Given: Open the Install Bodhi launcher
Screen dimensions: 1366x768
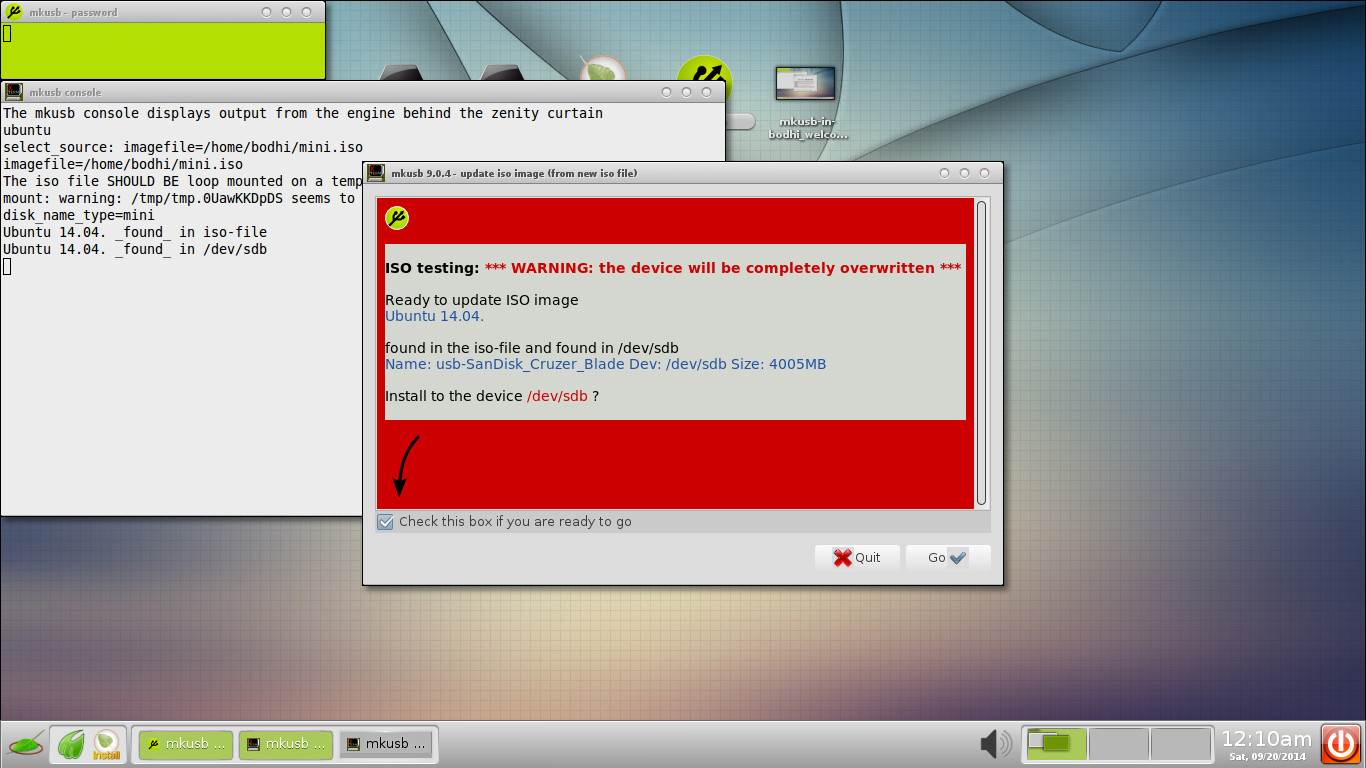Looking at the screenshot, I should pyautogui.click(x=107, y=745).
